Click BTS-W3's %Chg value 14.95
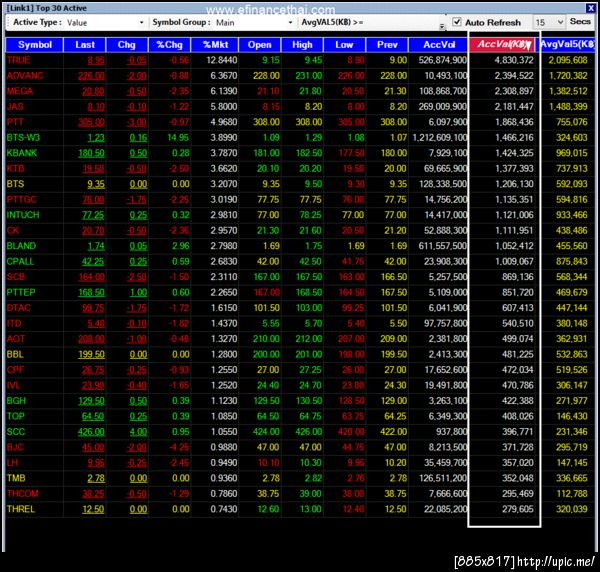600x572 pixels. pyautogui.click(x=178, y=138)
